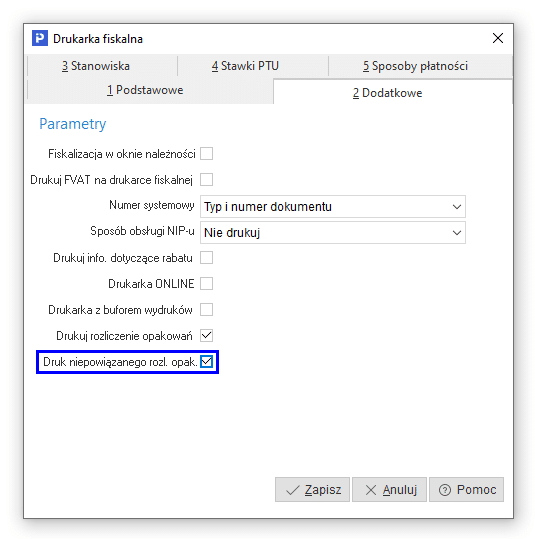Click the Nie drukuj field text
Image resolution: width=535 pixels, height=539 pixels.
tap(232, 233)
